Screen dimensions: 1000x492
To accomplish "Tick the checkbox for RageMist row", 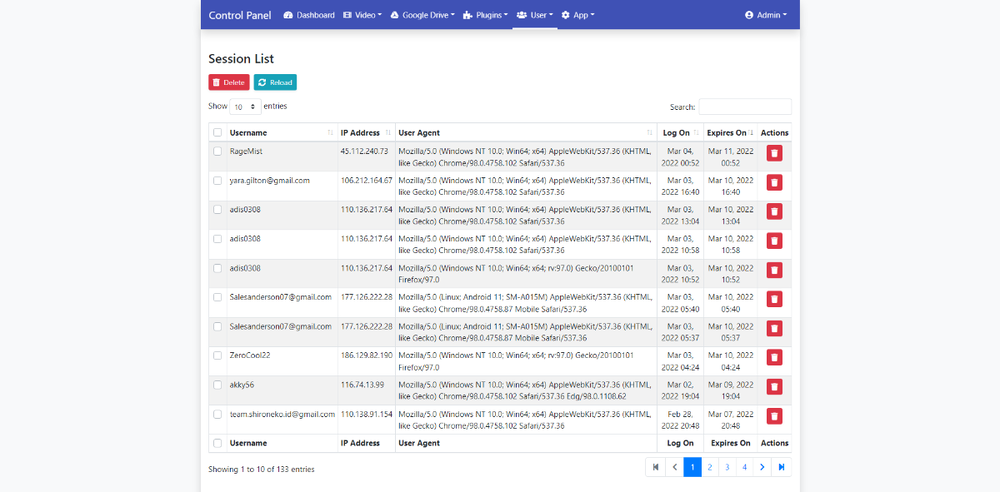I will tap(217, 152).
